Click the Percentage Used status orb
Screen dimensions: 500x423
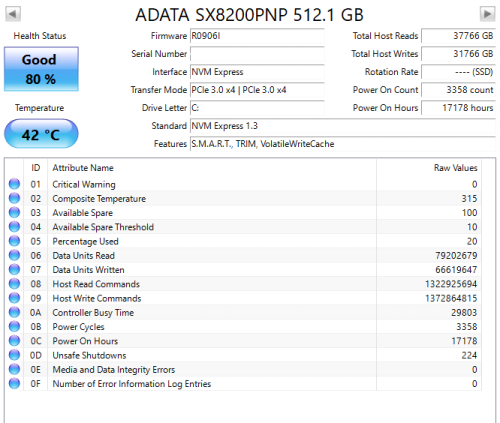point(14,241)
